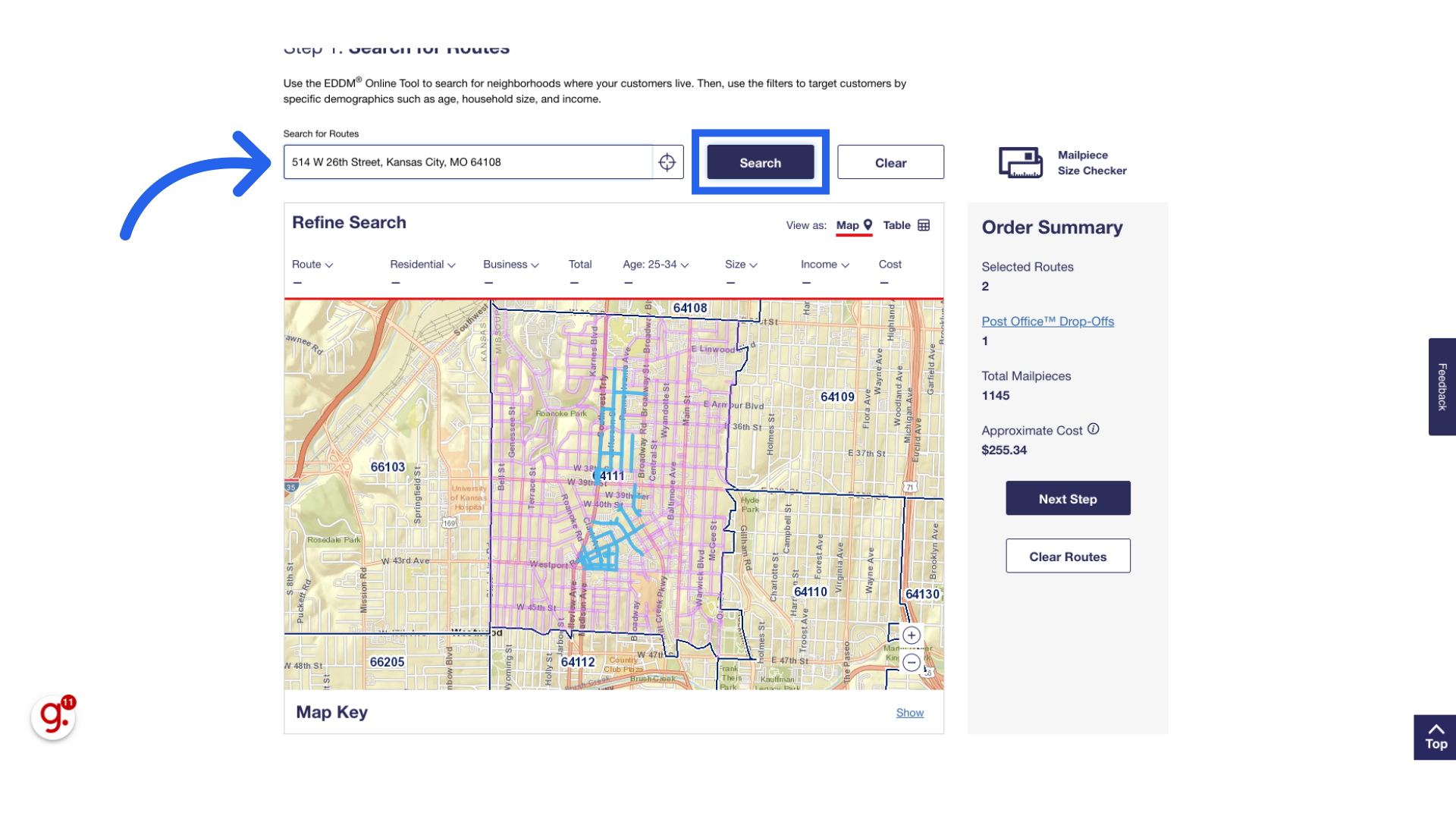
Task: Expand the Route filter dropdown
Action: (312, 265)
